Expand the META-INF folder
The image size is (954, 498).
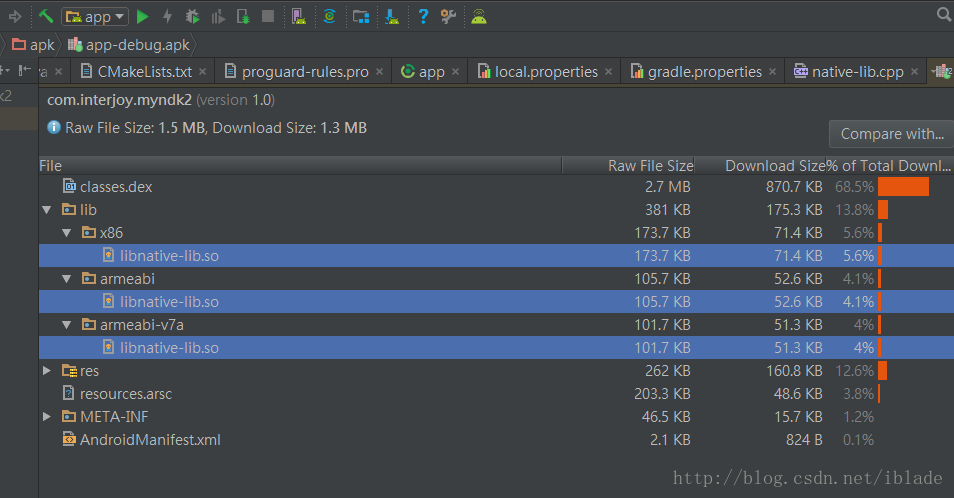(46, 417)
